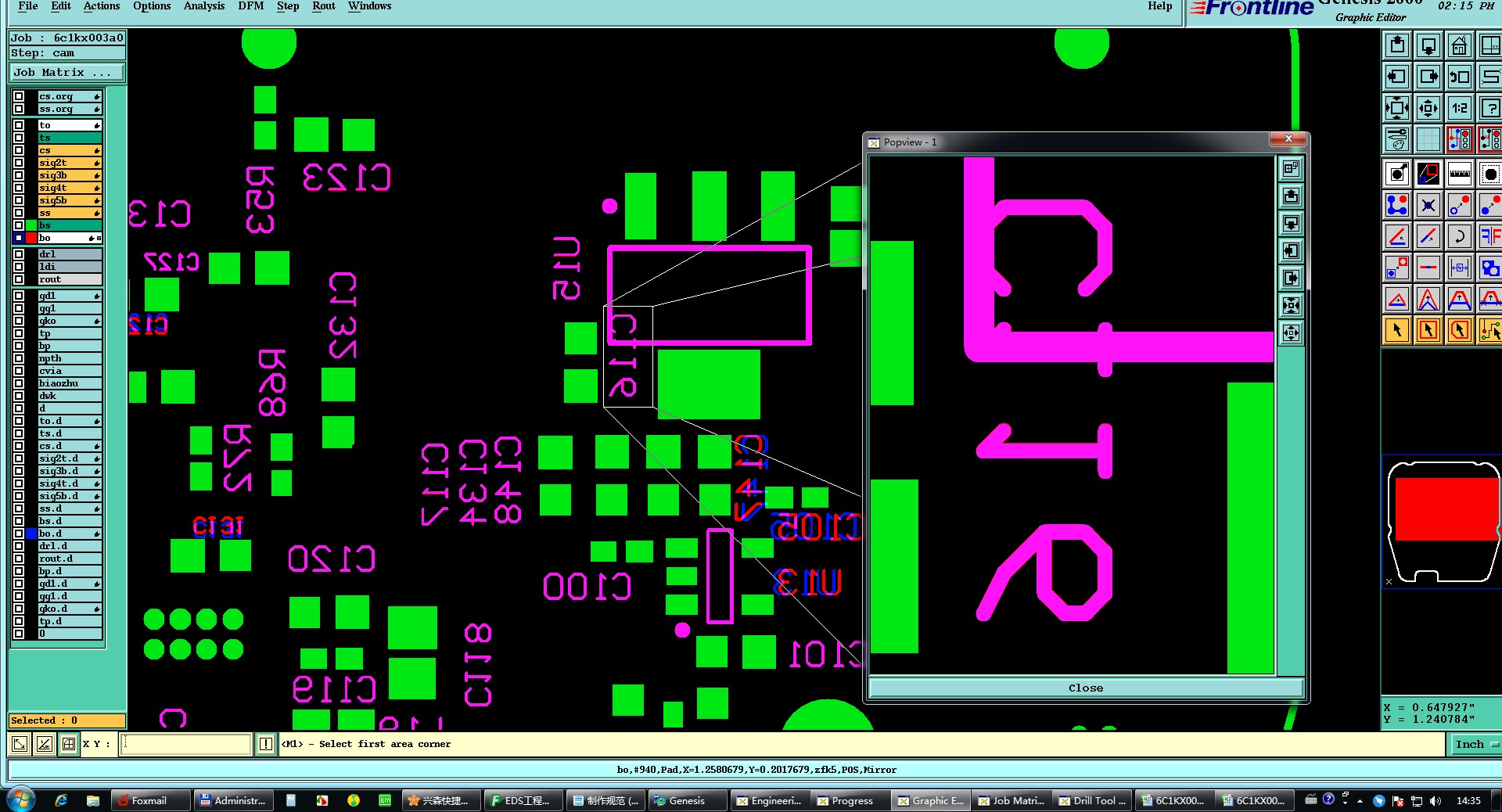
Task: Click the blue overlapping shapes icon
Action: [1489, 268]
